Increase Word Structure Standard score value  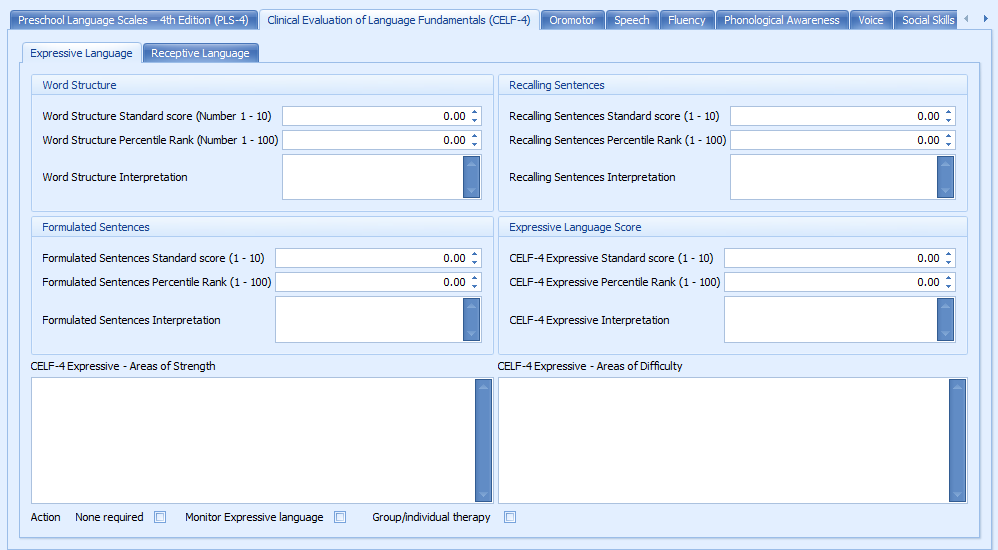(474, 113)
